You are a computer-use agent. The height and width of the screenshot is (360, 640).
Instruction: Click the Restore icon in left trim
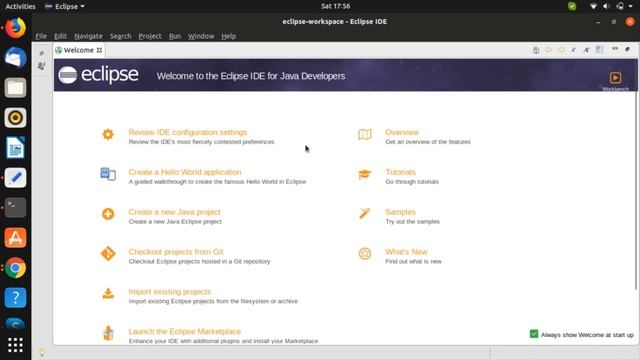41,53
